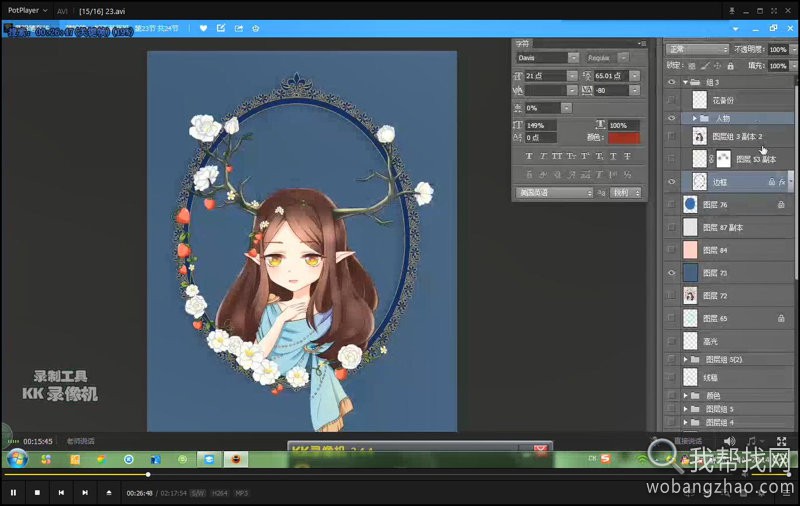The image size is (800, 506).
Task: Click lock position move icon
Action: (x=717, y=66)
